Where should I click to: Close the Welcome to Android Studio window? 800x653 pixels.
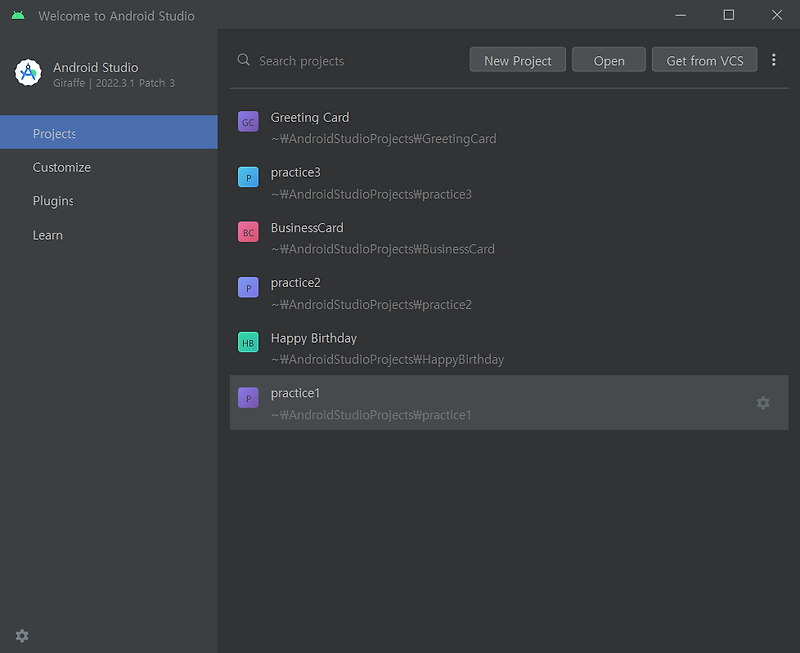tap(777, 15)
